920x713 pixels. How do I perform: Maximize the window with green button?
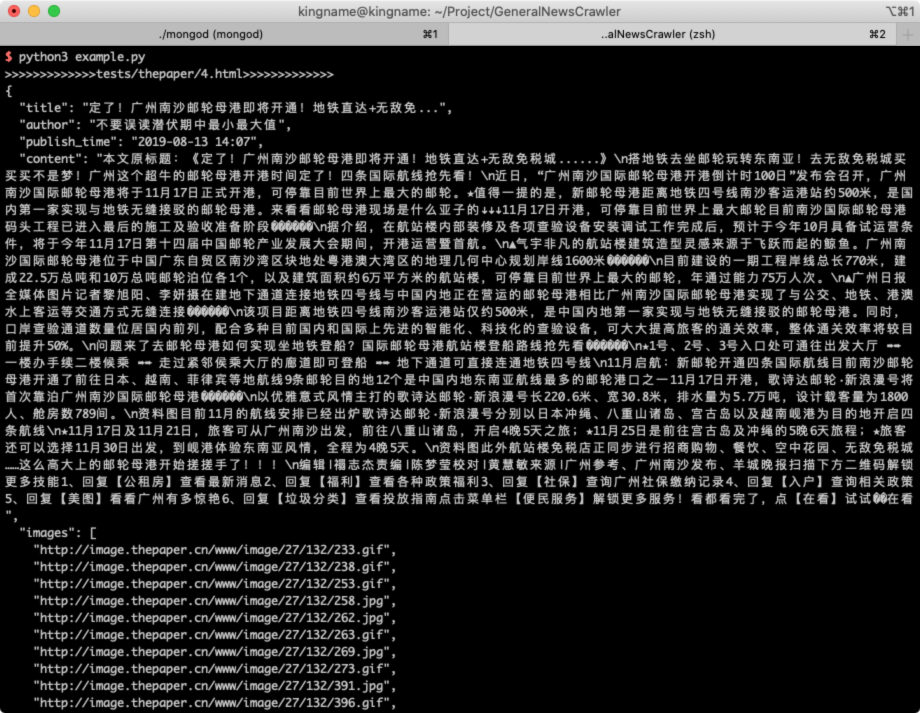pyautogui.click(x=55, y=11)
